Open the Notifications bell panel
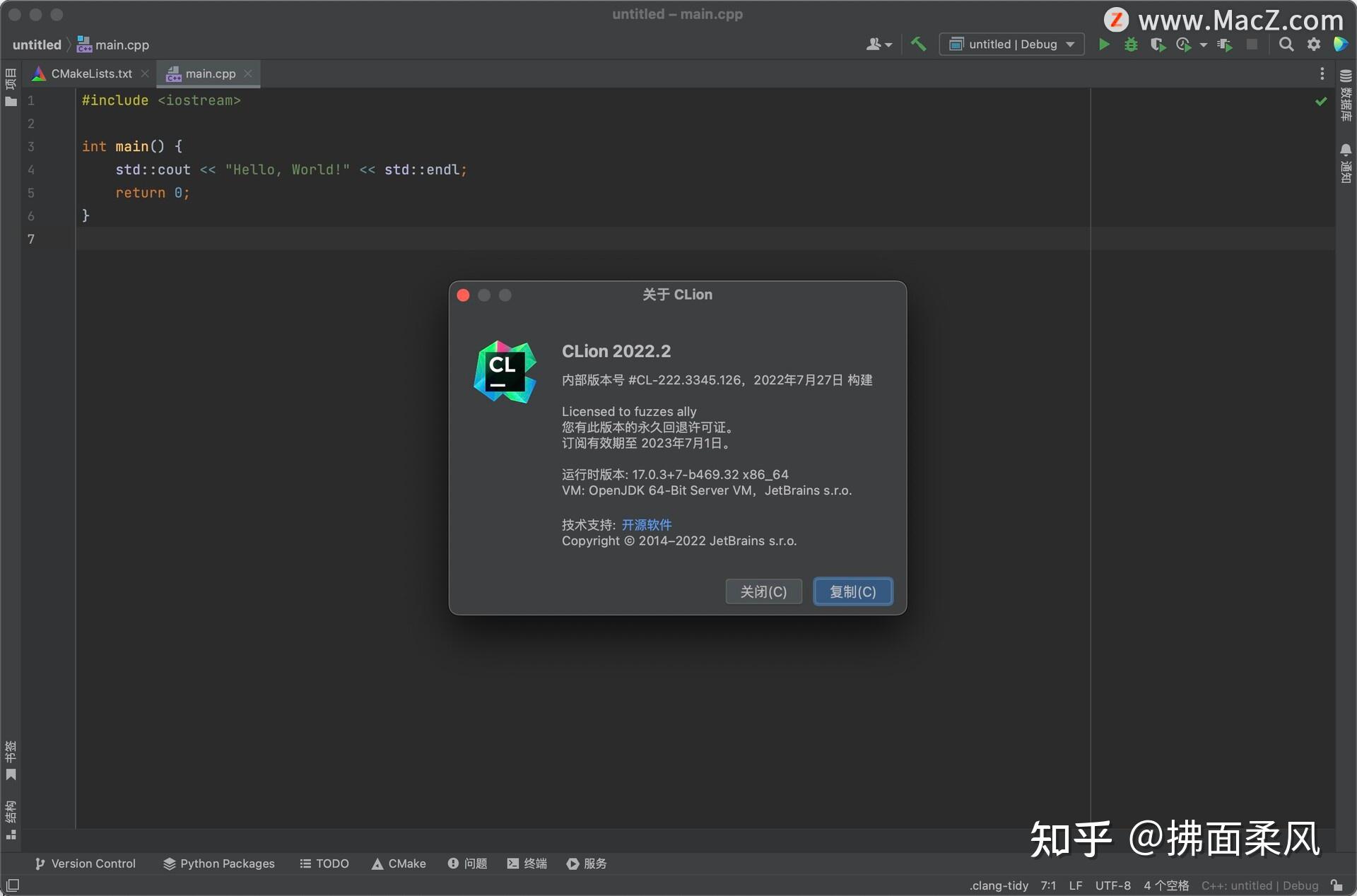The height and width of the screenshot is (896, 1357). [x=1346, y=163]
